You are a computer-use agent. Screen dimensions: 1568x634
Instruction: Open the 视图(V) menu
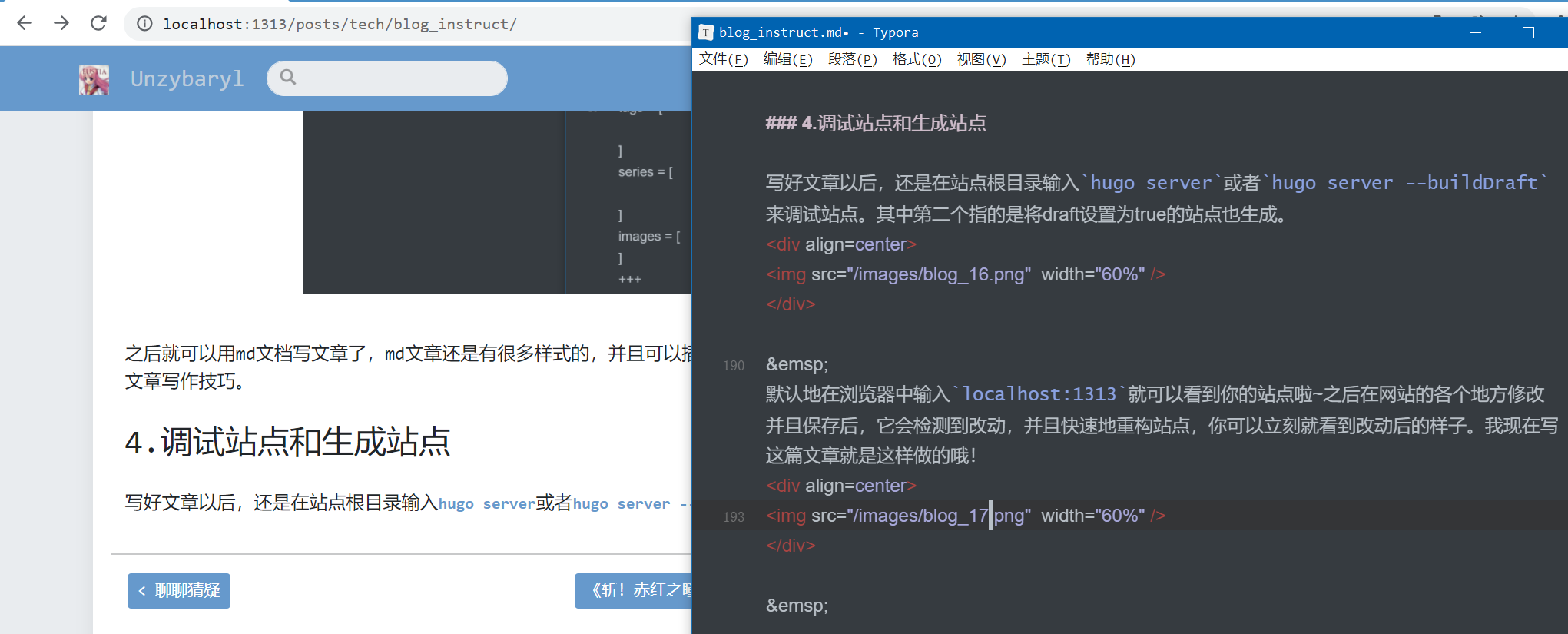pyautogui.click(x=981, y=59)
